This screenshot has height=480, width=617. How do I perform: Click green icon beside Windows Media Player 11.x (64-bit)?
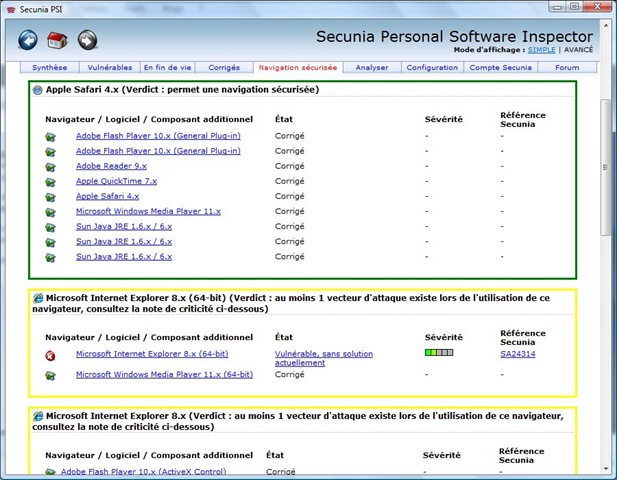coord(50,376)
